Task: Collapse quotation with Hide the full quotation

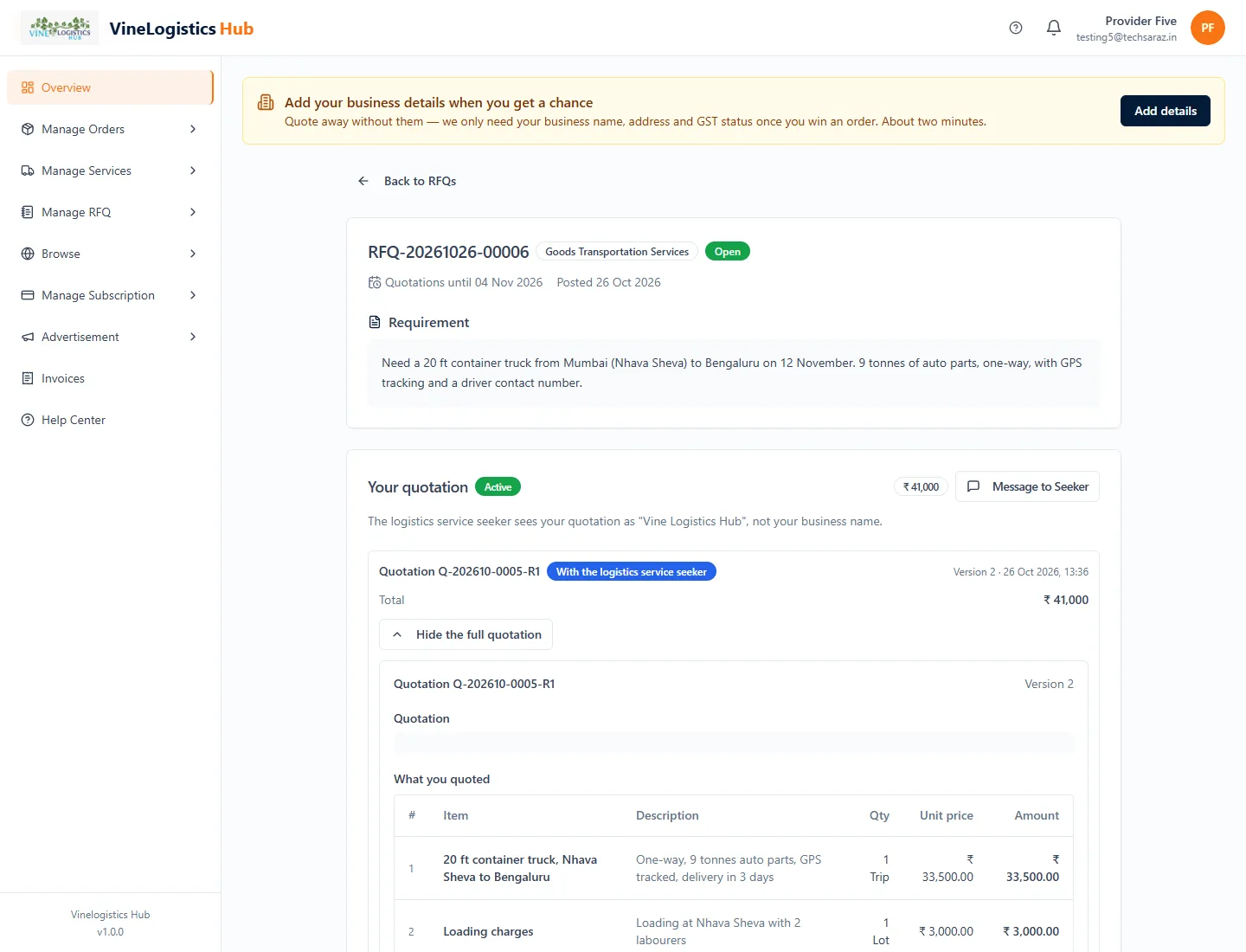Action: [x=466, y=634]
